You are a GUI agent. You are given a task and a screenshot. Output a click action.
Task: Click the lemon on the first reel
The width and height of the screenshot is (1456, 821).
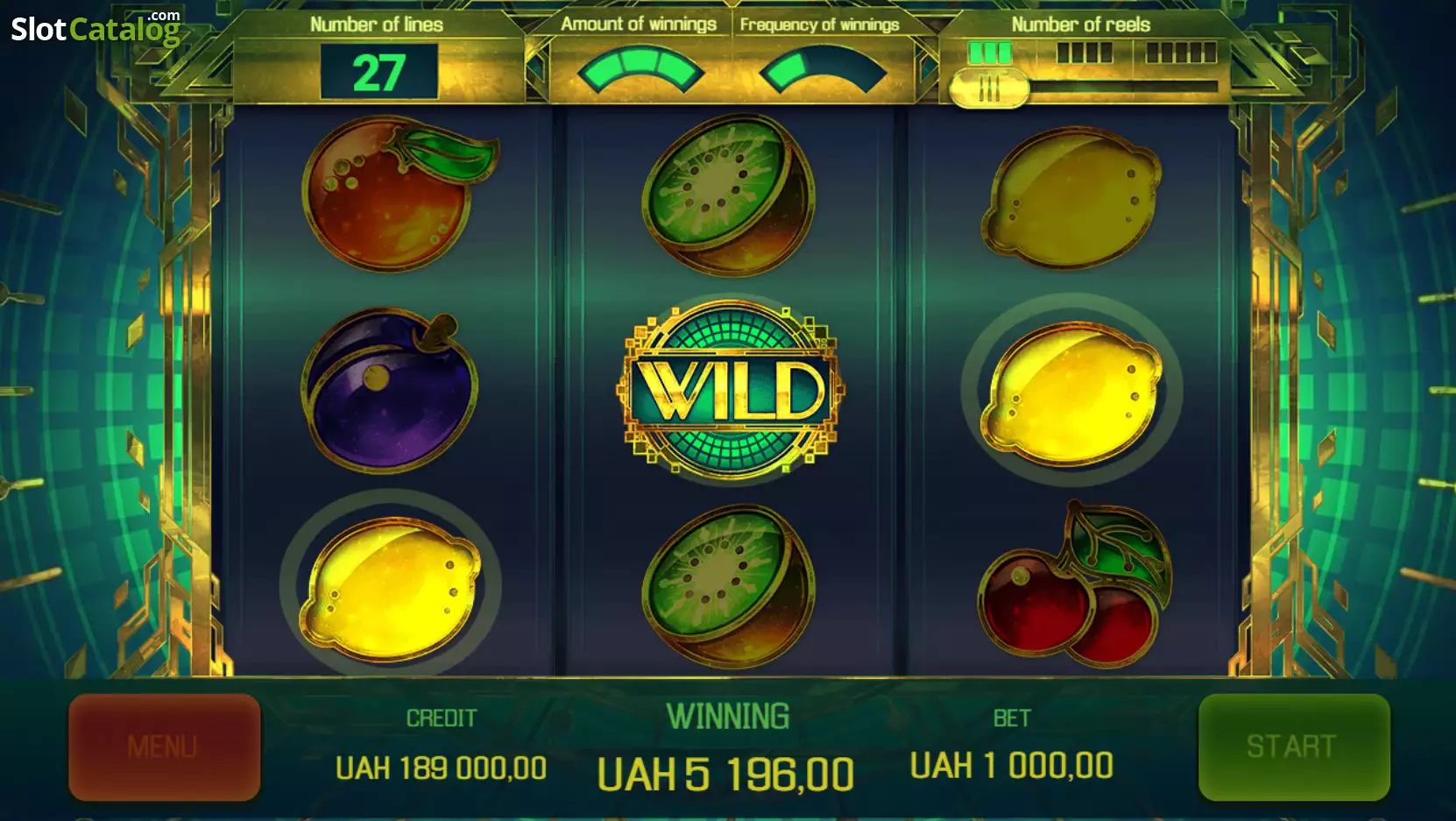391,587
